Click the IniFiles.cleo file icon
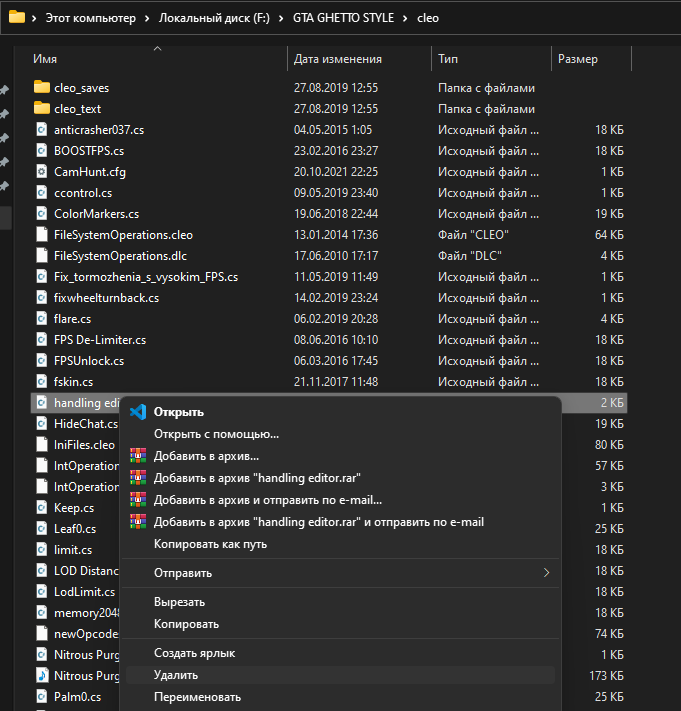The width and height of the screenshot is (681, 711). click(x=42, y=444)
